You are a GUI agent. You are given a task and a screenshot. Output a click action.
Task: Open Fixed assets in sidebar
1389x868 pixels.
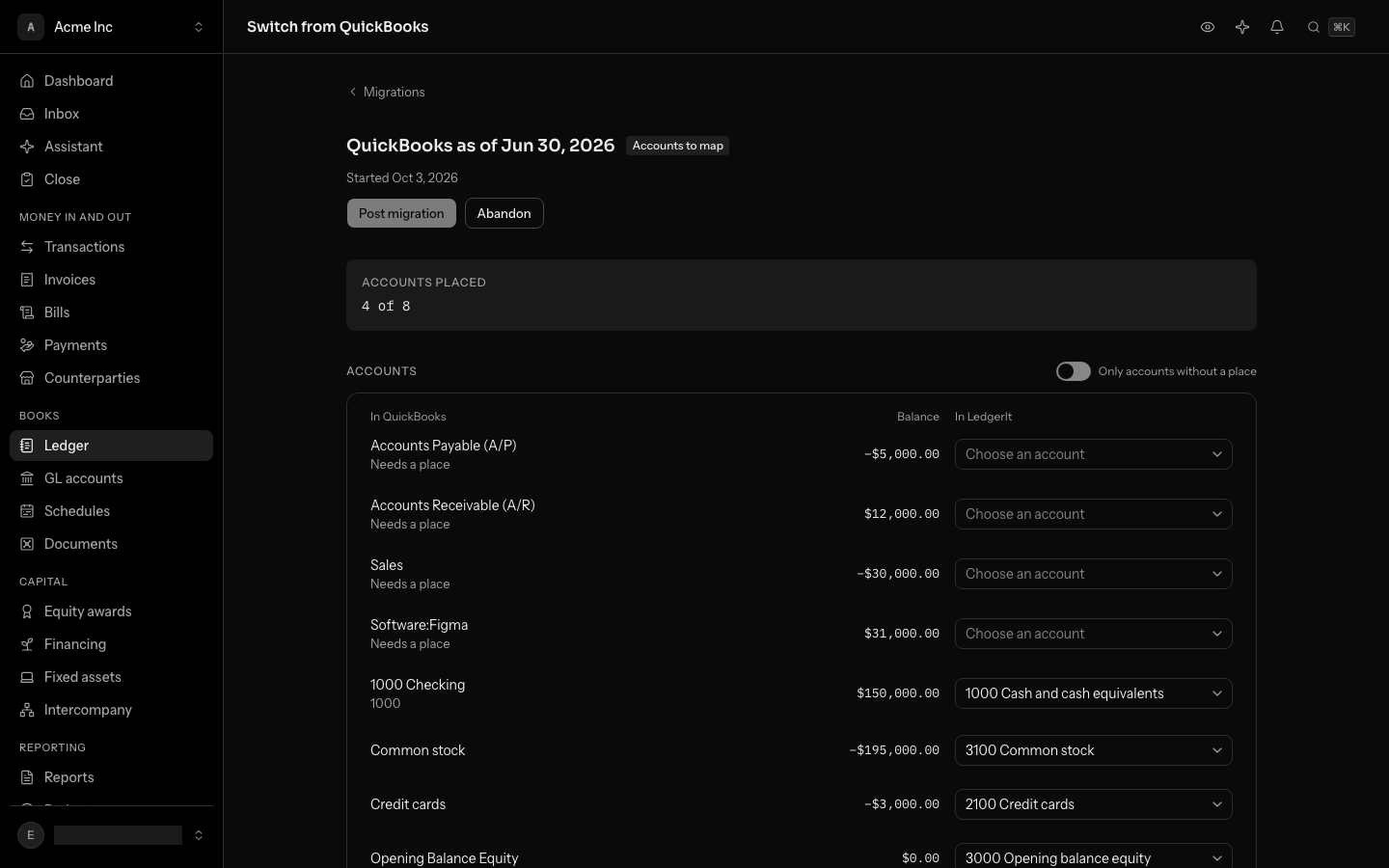tap(111, 677)
